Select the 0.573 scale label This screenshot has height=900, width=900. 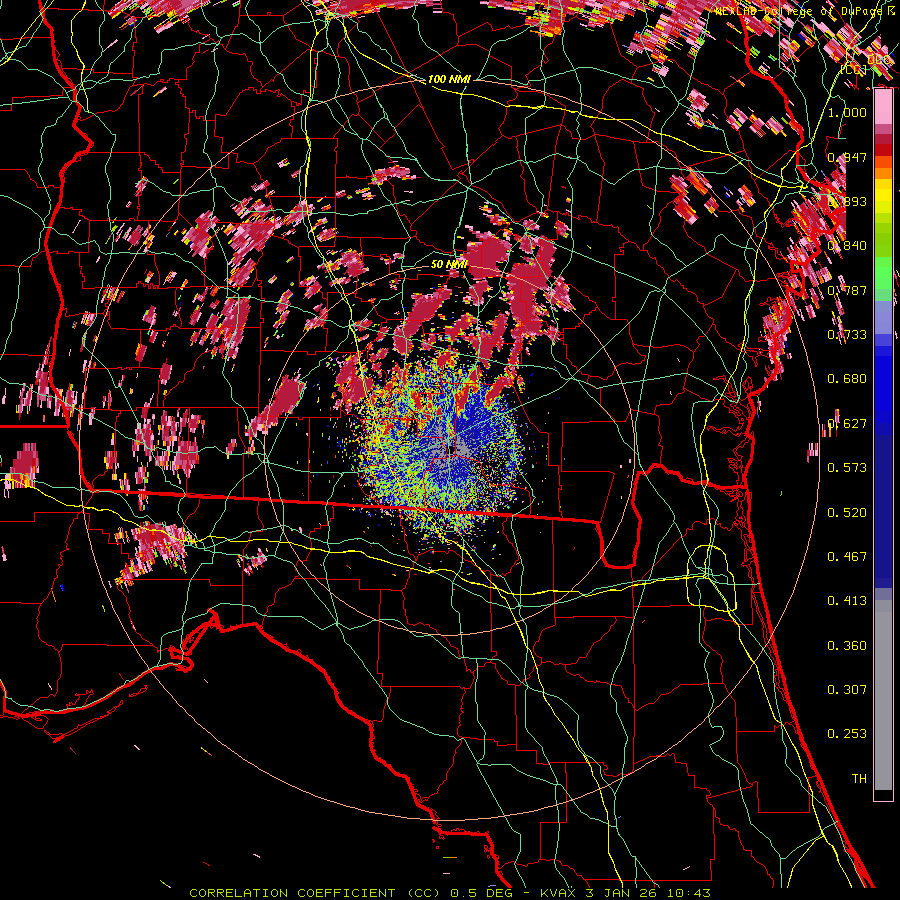coord(847,468)
